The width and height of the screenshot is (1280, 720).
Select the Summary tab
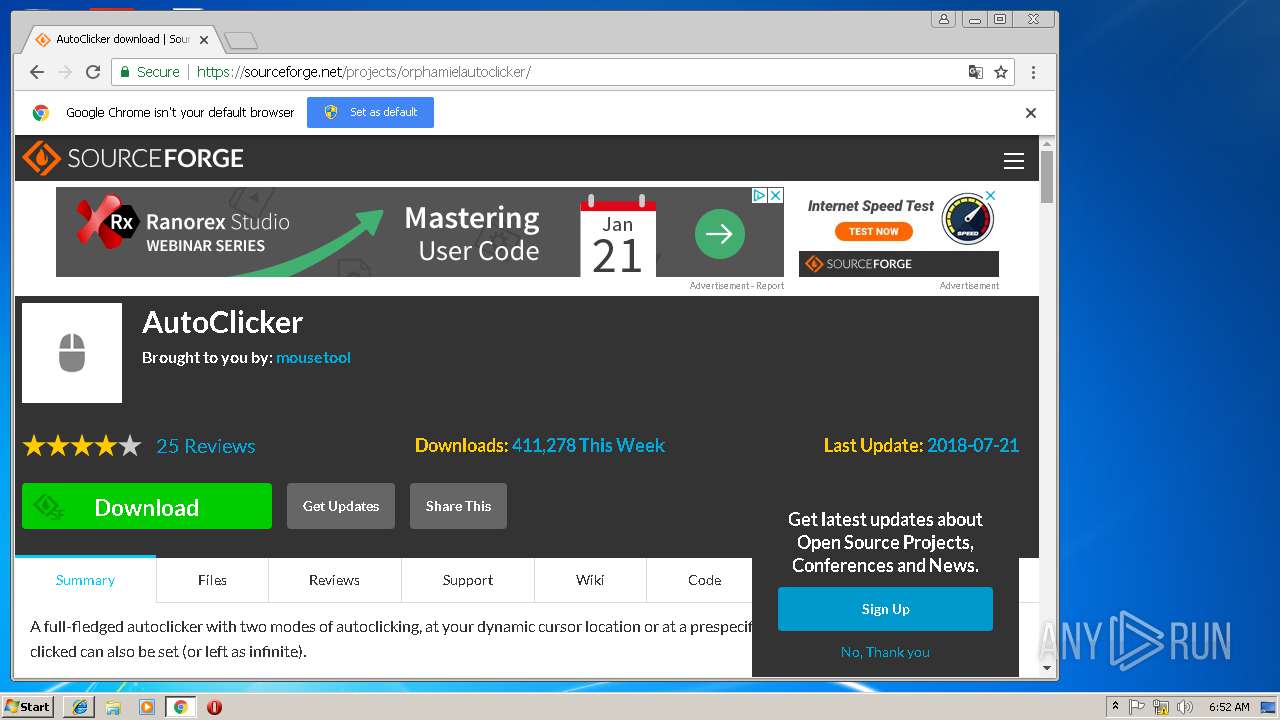[85, 580]
